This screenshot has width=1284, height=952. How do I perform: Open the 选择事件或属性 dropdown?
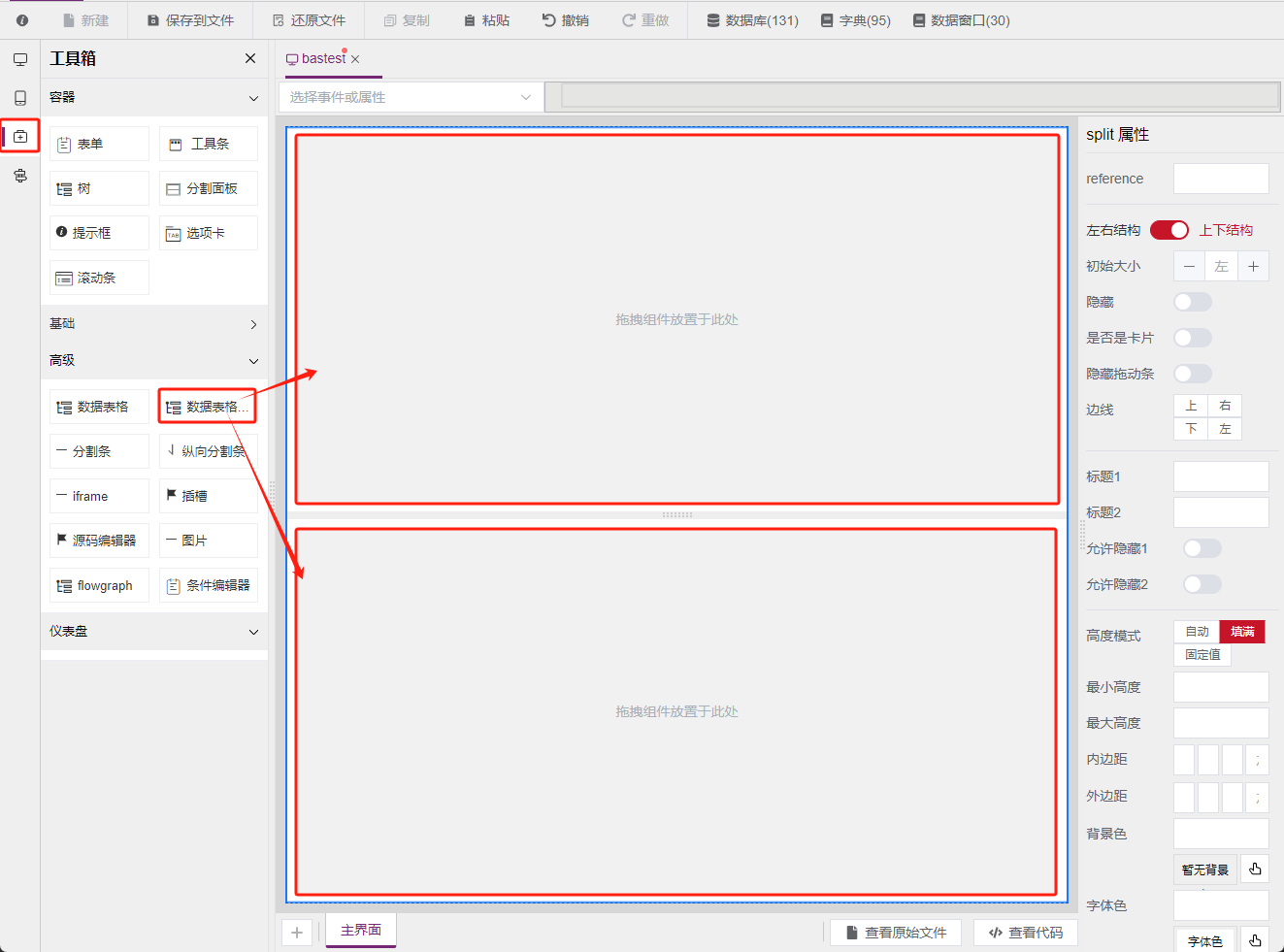pyautogui.click(x=410, y=97)
